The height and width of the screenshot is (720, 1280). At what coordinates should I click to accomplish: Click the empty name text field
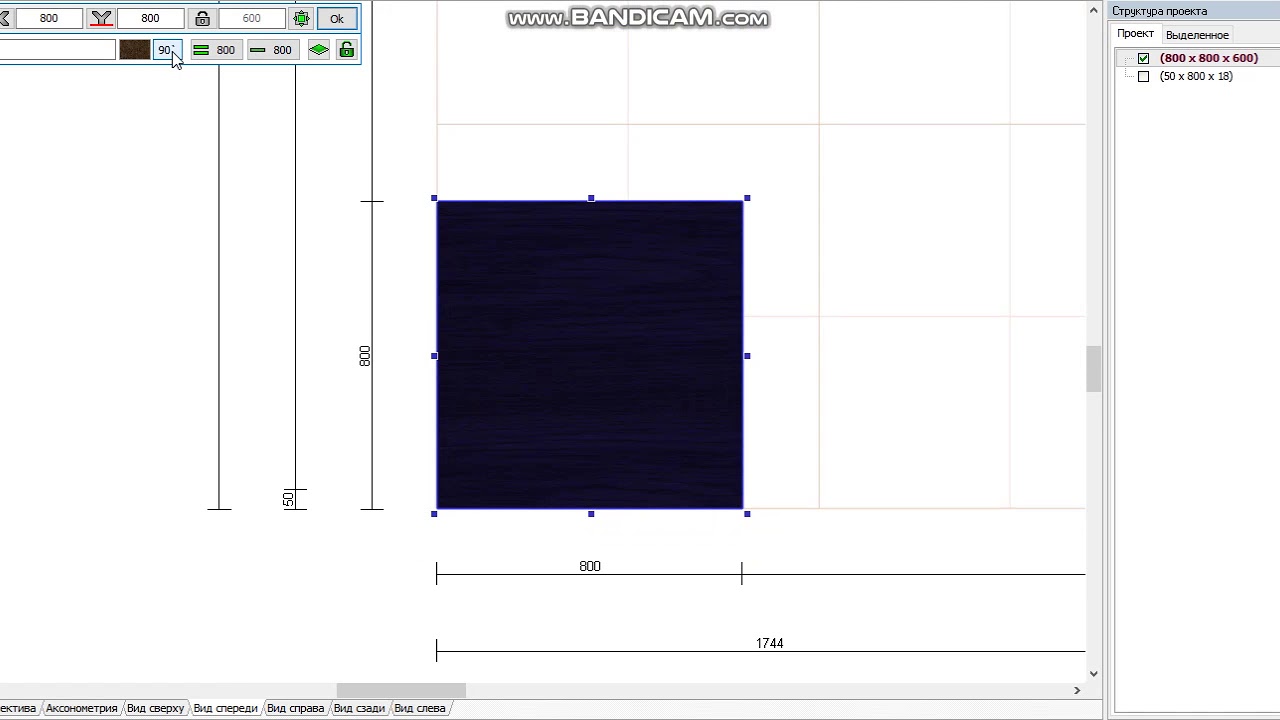click(57, 50)
